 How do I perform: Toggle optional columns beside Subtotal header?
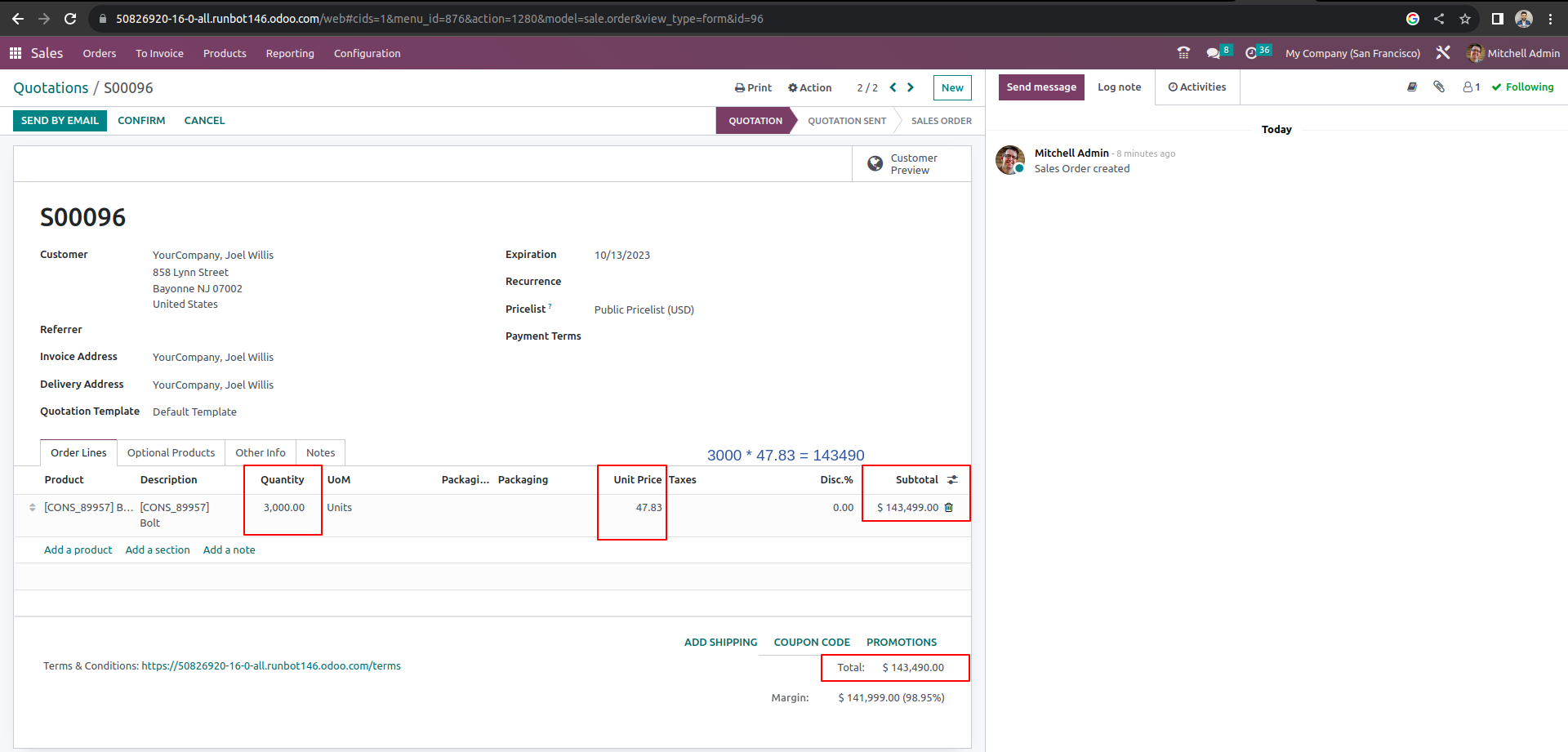point(954,479)
